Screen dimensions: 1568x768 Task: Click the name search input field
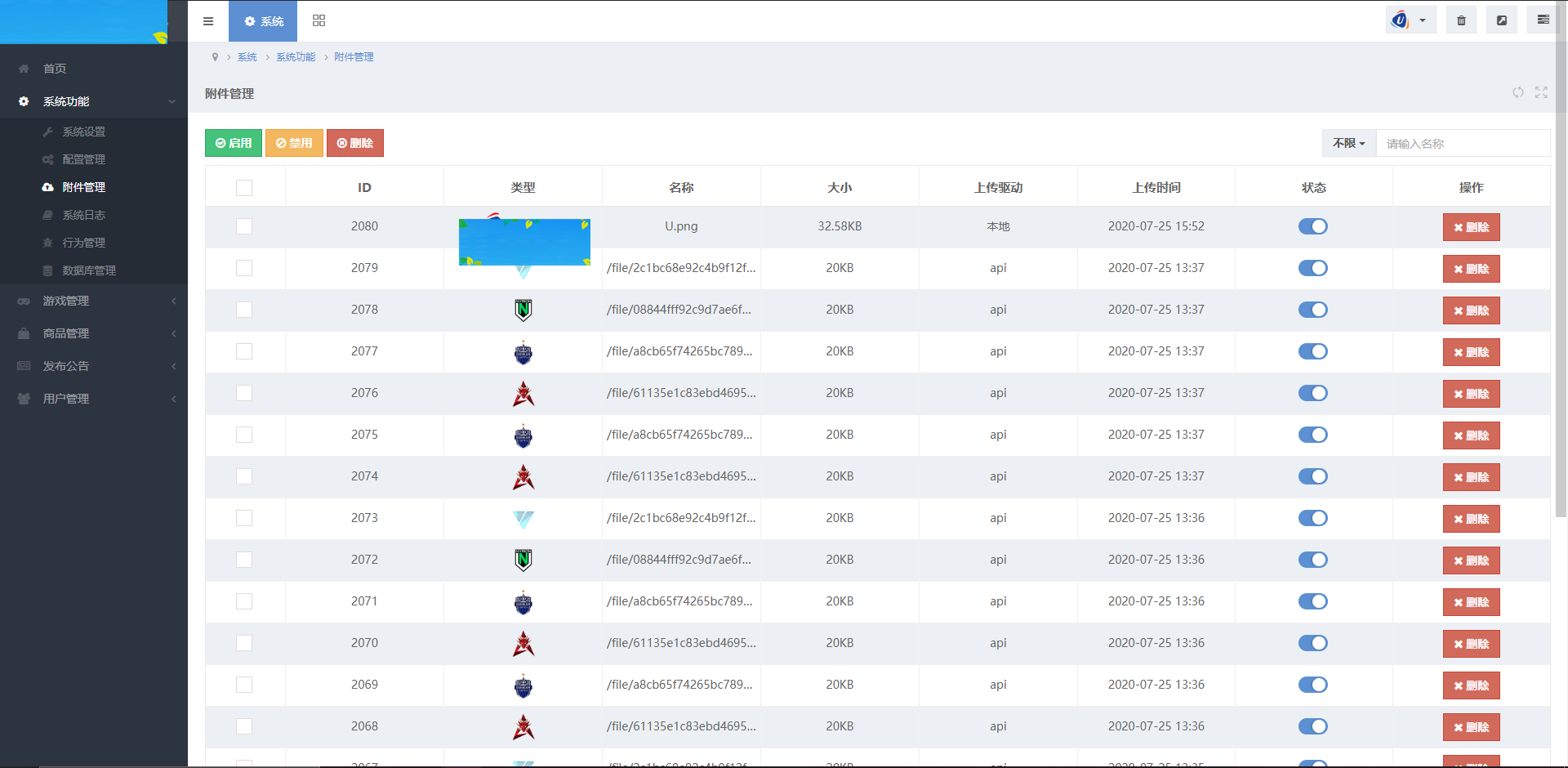coord(1462,143)
